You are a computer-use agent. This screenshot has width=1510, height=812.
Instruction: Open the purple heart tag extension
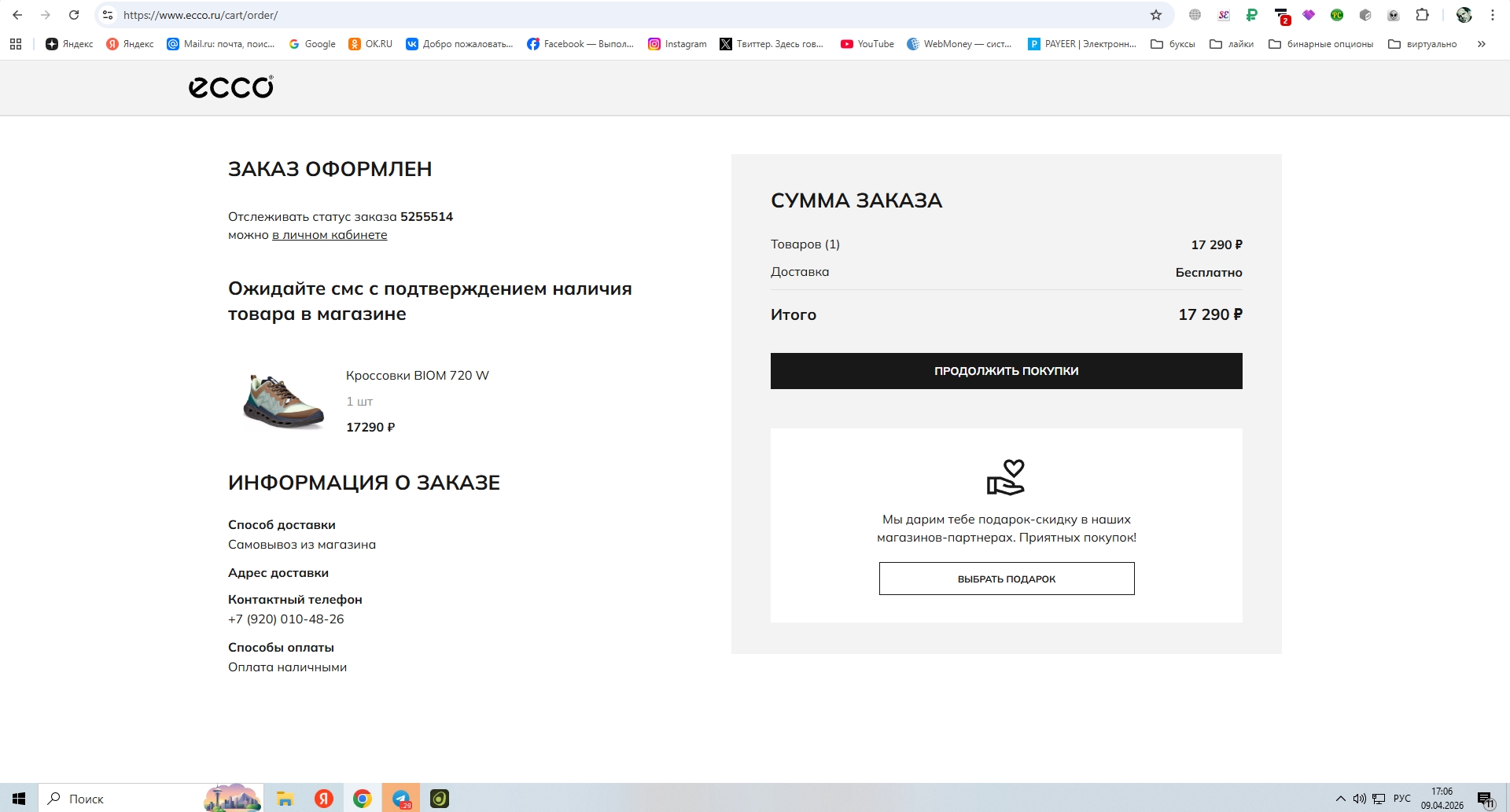(1309, 15)
